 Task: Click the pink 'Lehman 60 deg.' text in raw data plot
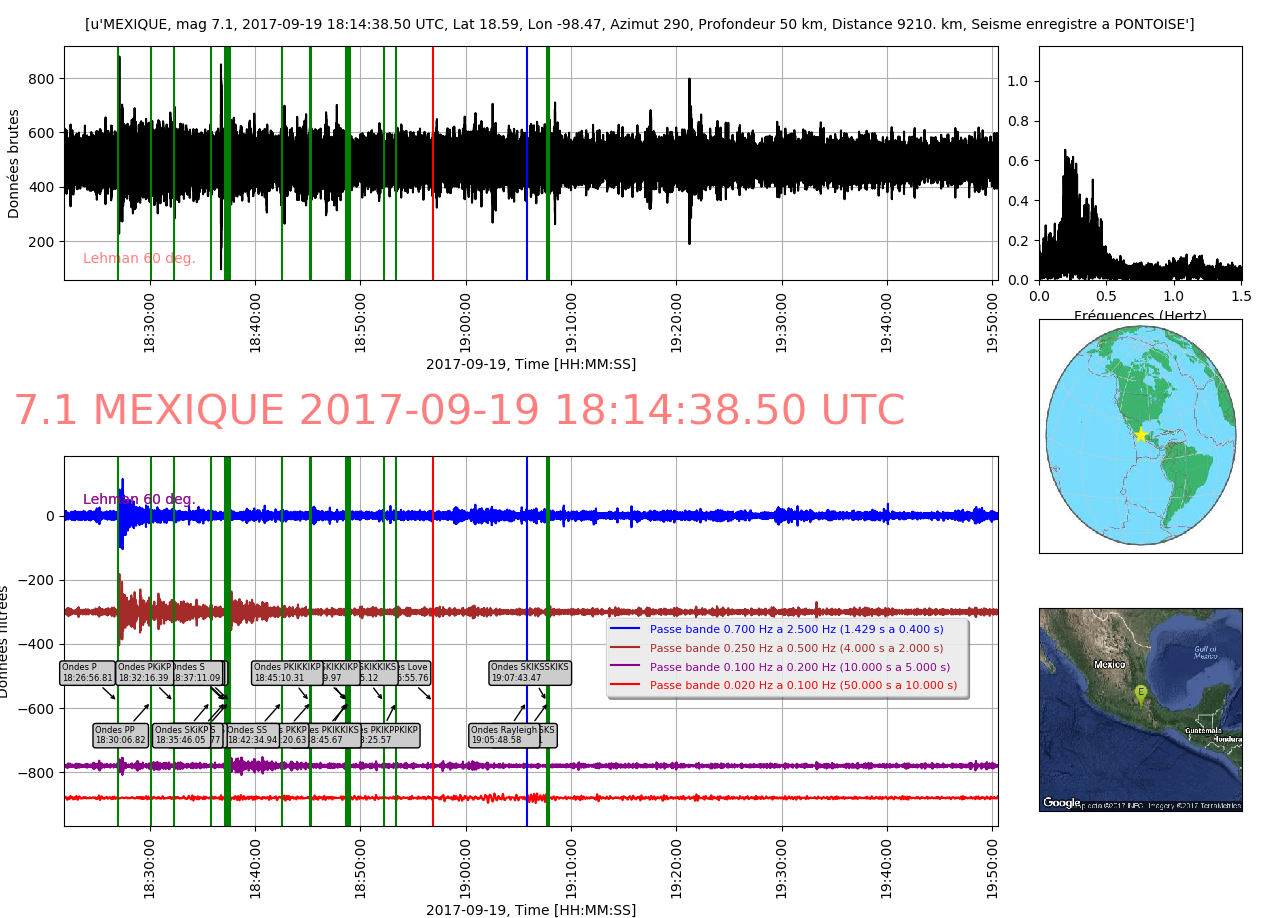pyautogui.click(x=139, y=259)
